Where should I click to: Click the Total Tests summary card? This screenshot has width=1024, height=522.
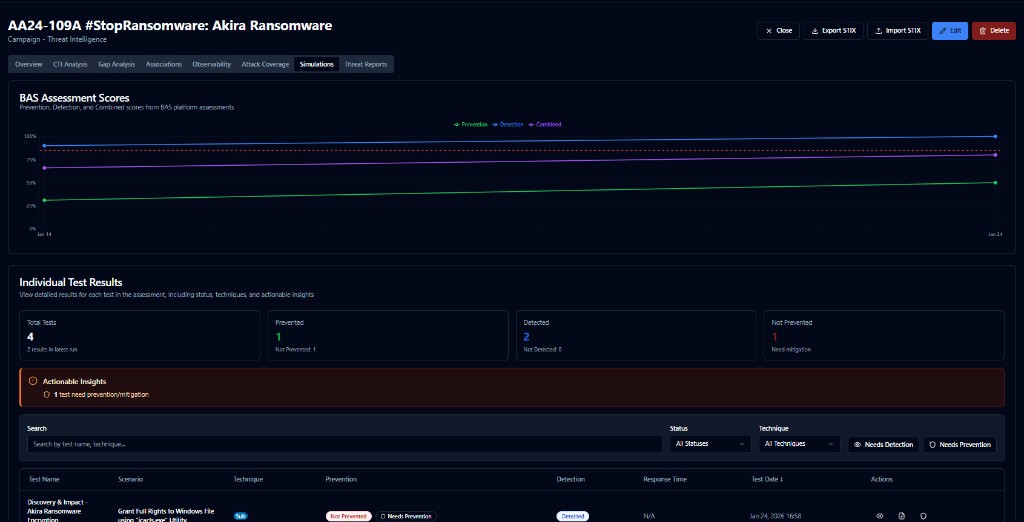point(140,335)
